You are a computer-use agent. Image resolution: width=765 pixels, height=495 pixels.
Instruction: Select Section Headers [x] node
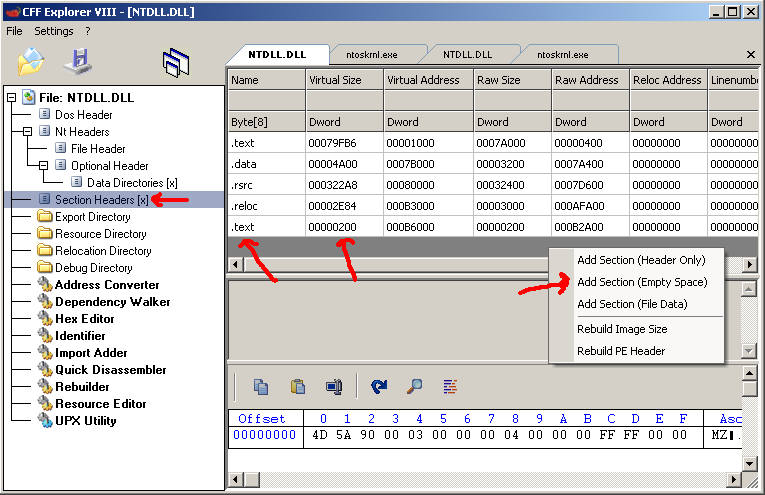click(x=101, y=200)
